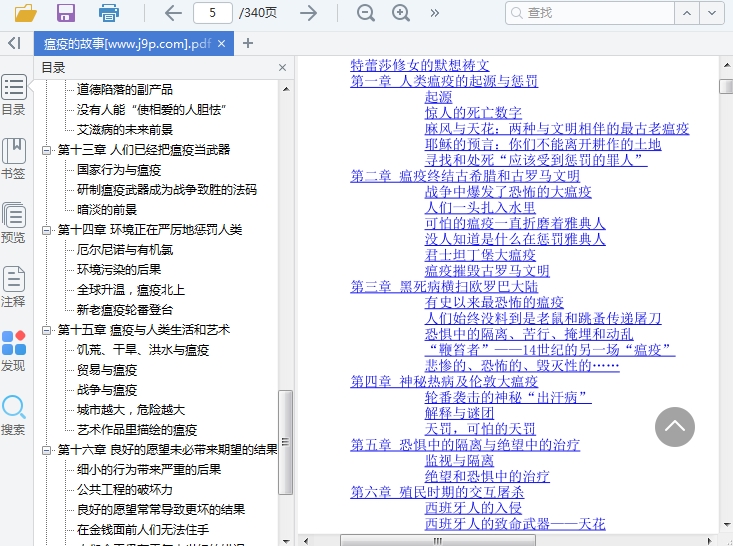
Task: Show more toolbar options chevron
Action: [x=435, y=13]
